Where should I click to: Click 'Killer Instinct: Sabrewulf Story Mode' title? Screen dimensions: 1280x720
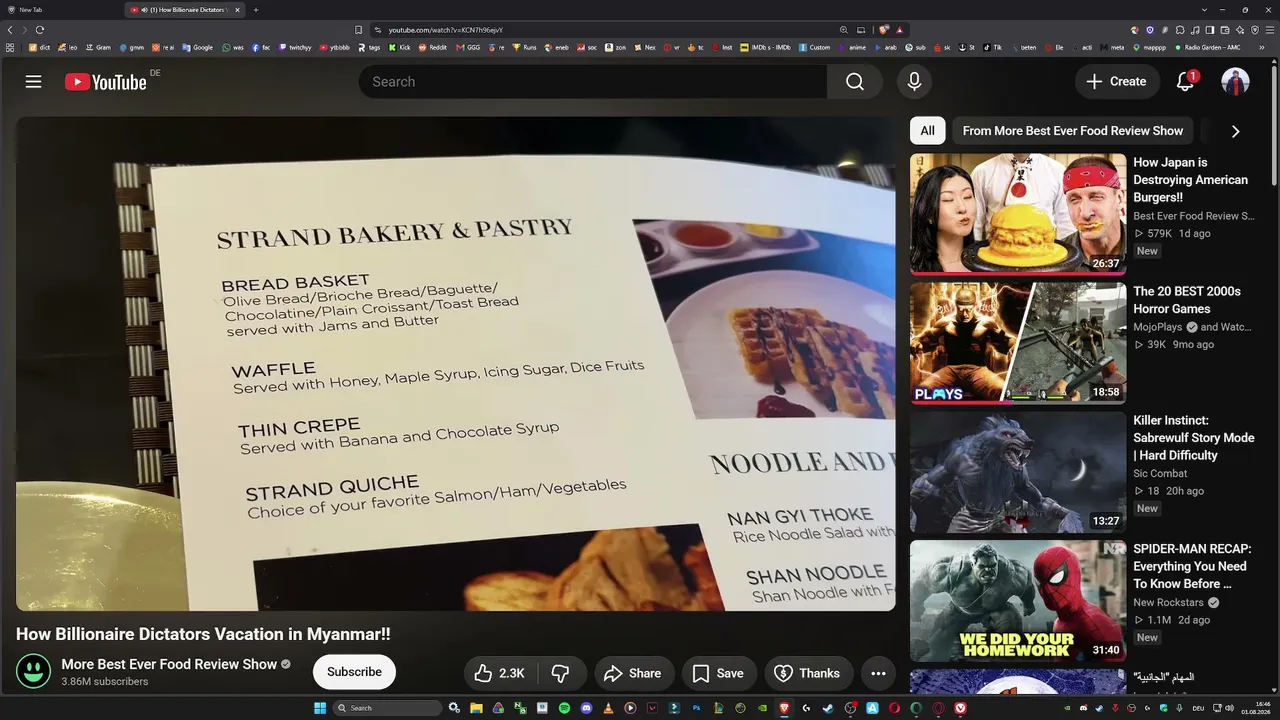pos(1193,438)
